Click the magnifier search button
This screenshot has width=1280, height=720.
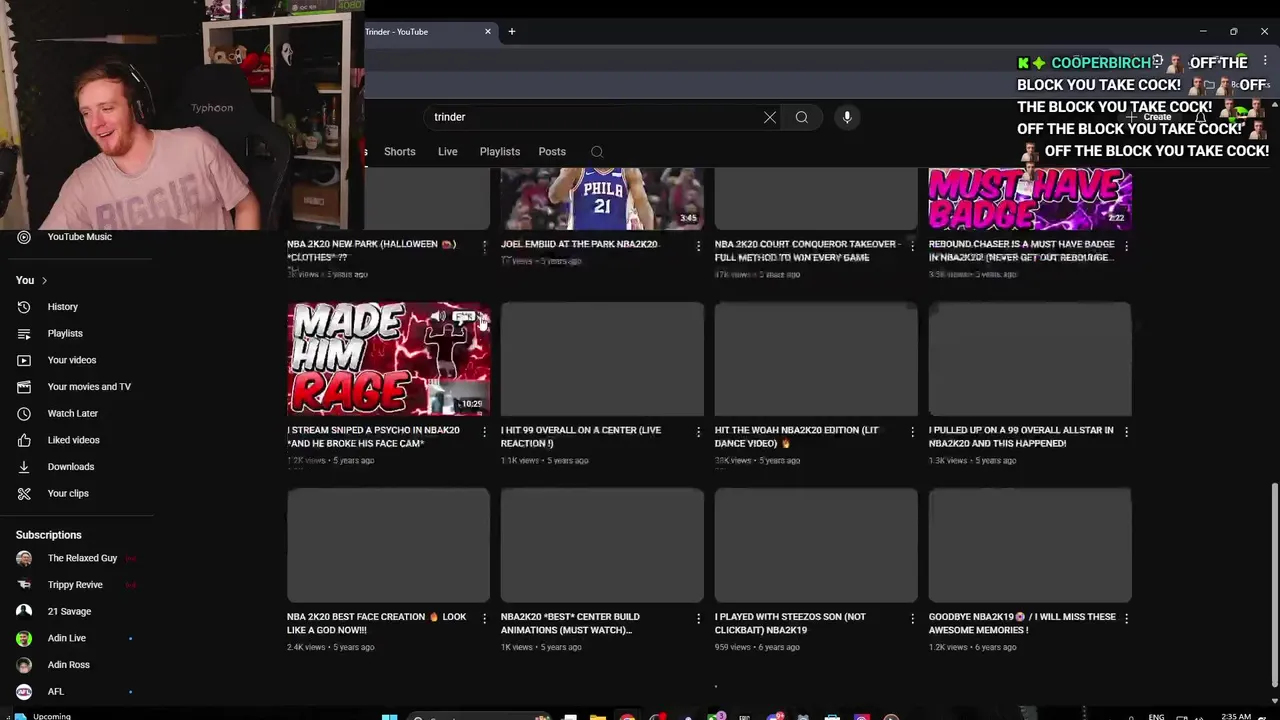802,117
